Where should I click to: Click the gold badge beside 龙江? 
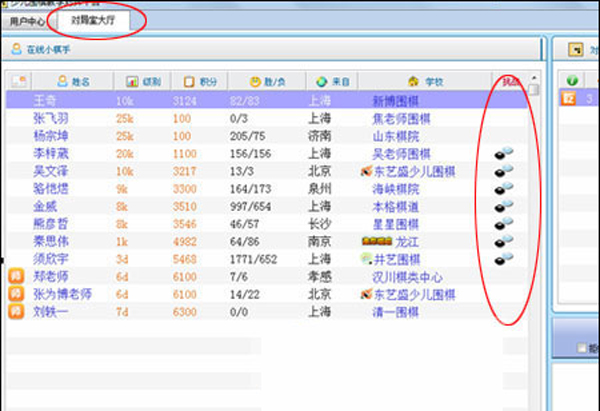coord(377,241)
